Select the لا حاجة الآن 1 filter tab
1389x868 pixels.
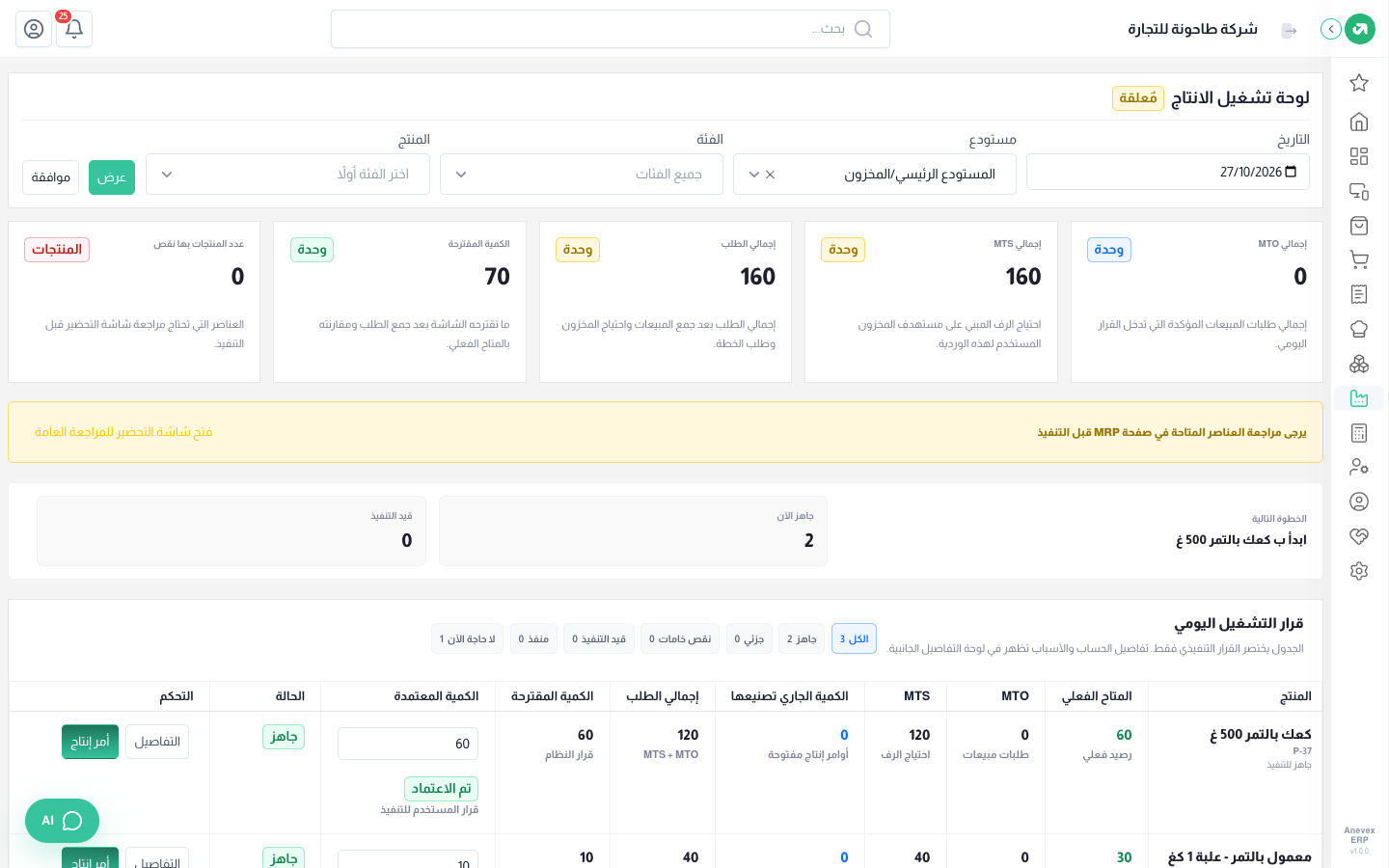click(468, 638)
